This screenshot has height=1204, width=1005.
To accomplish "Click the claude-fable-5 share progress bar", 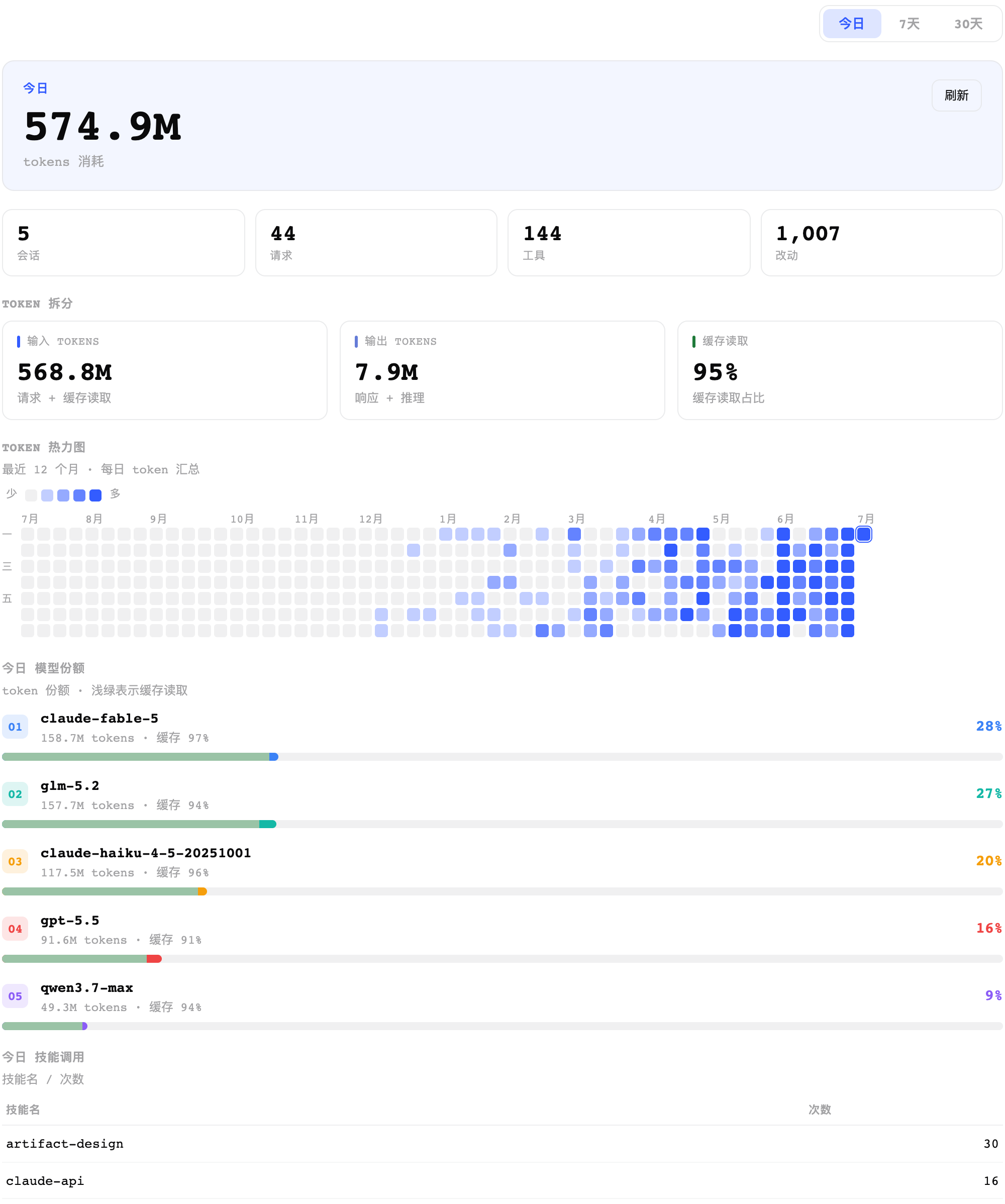I will tap(502, 757).
